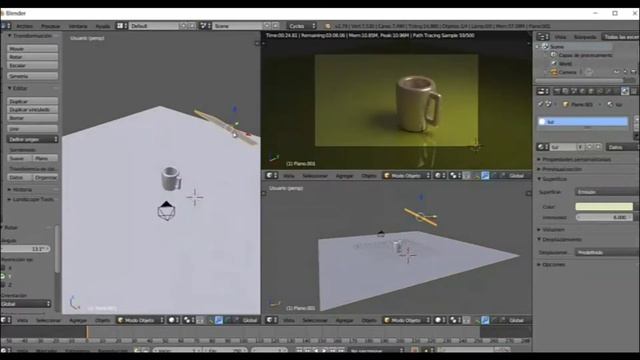The height and width of the screenshot is (360, 640).
Task: Expand the Landscape Tools panel
Action: point(31,200)
